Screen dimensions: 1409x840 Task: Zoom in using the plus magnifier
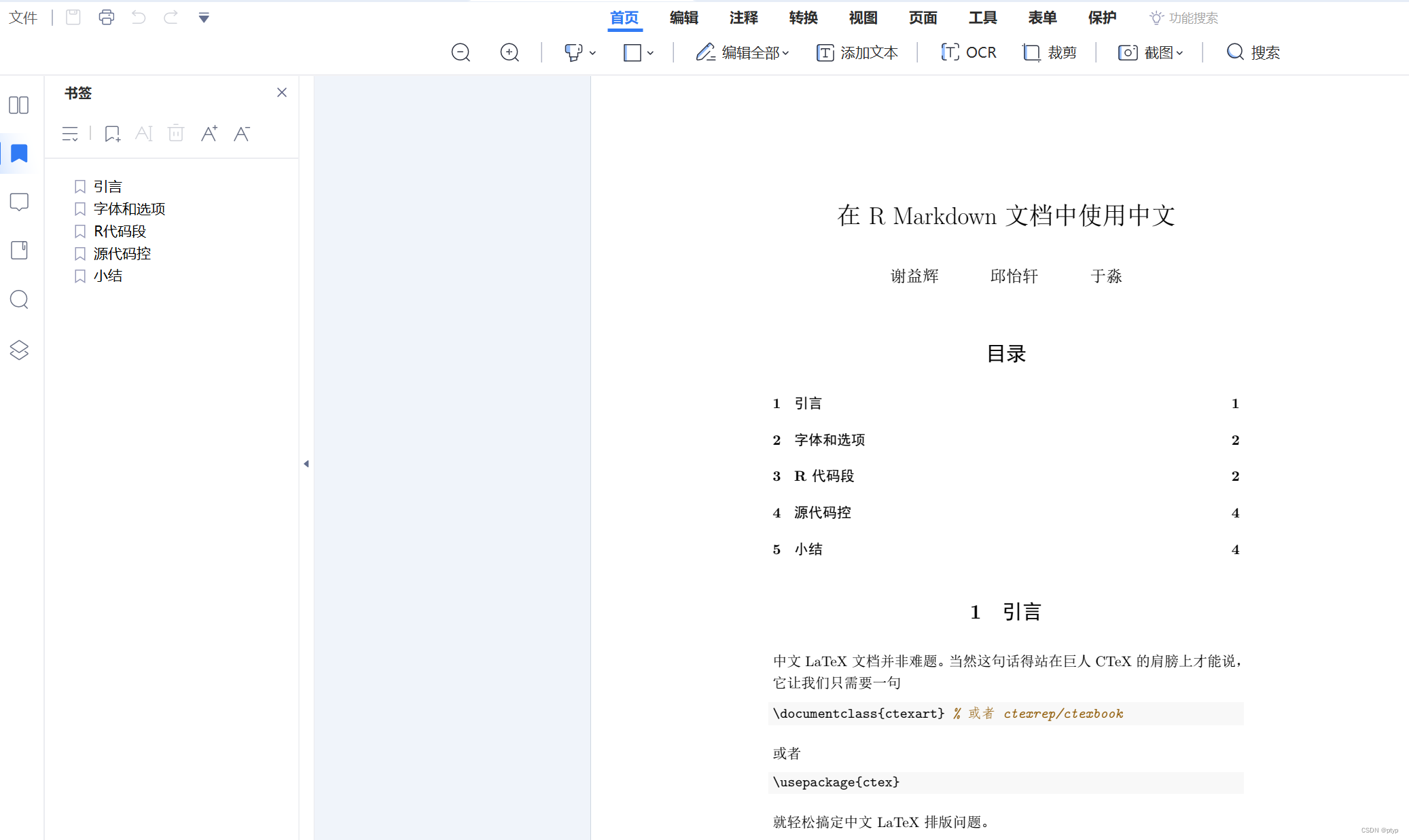pos(510,52)
